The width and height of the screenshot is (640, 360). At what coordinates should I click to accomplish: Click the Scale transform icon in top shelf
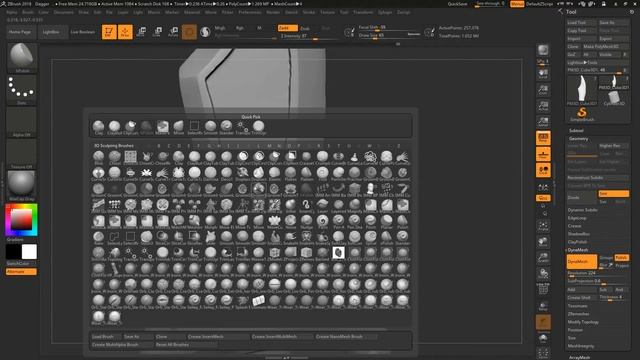pos(158,32)
